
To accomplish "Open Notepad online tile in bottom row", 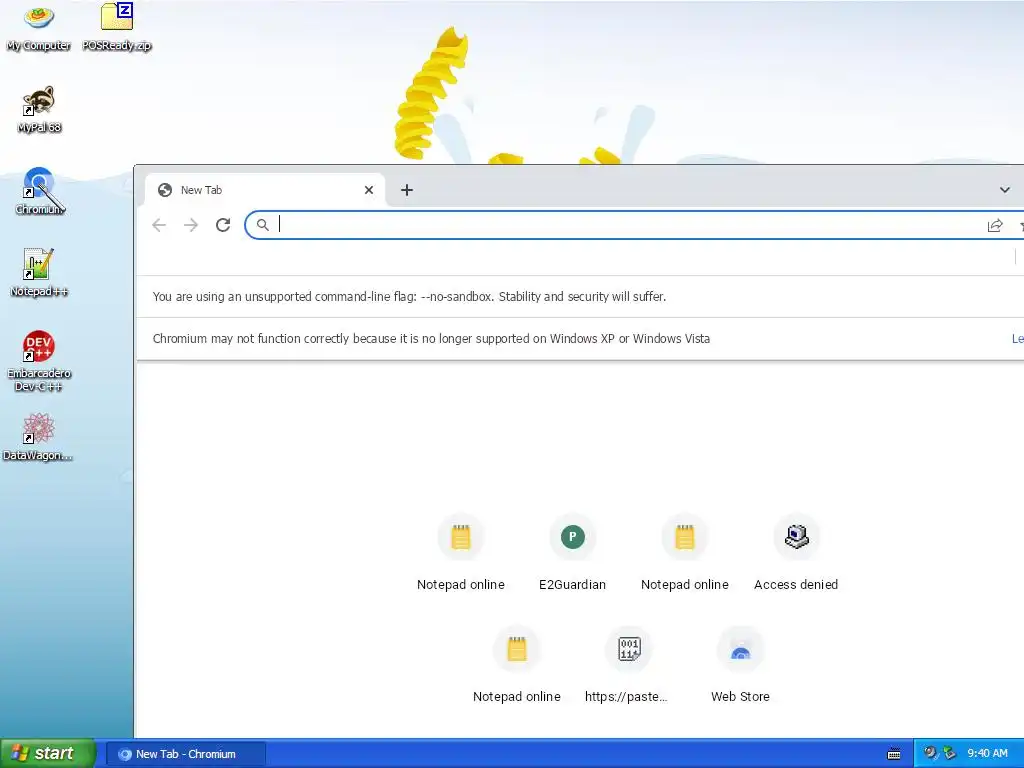I will (517, 665).
